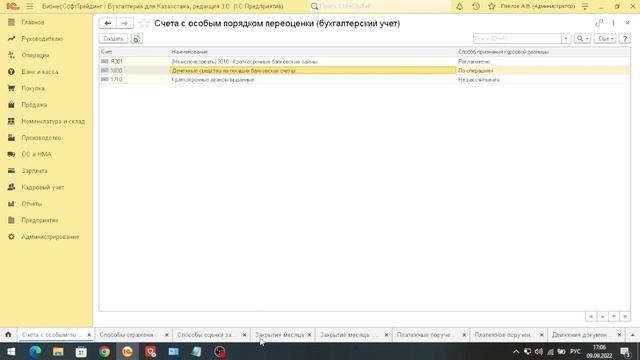640x360 pixels.
Task: Open the history clock icon
Action: 476,7
